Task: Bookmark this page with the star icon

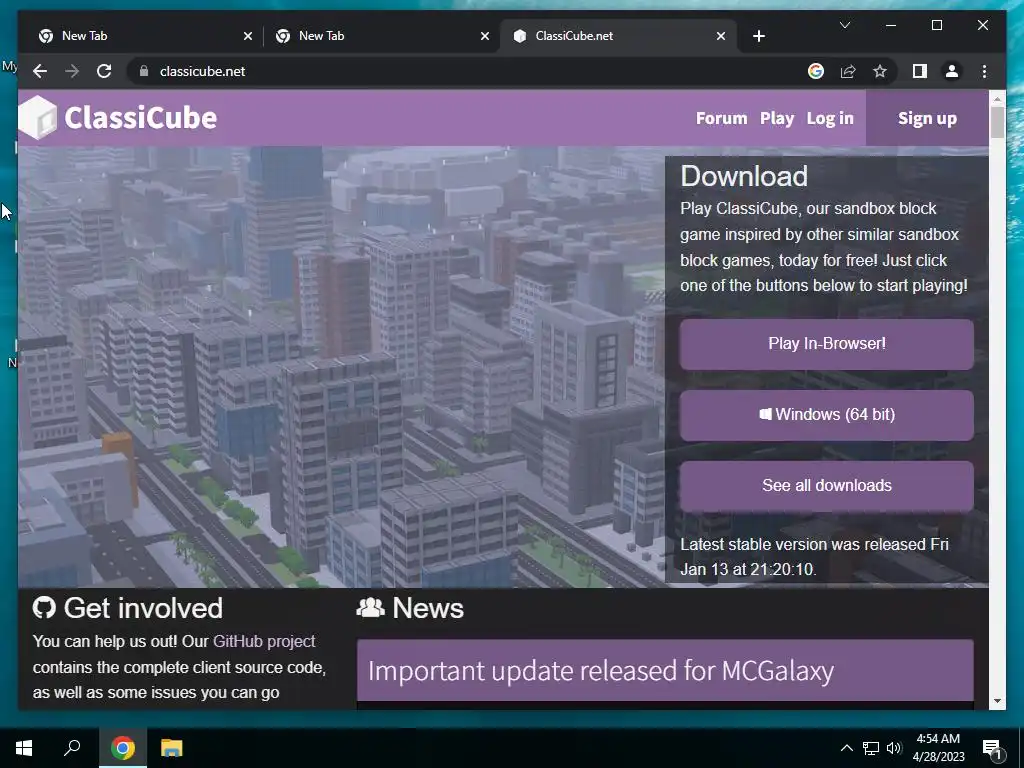Action: [x=880, y=71]
